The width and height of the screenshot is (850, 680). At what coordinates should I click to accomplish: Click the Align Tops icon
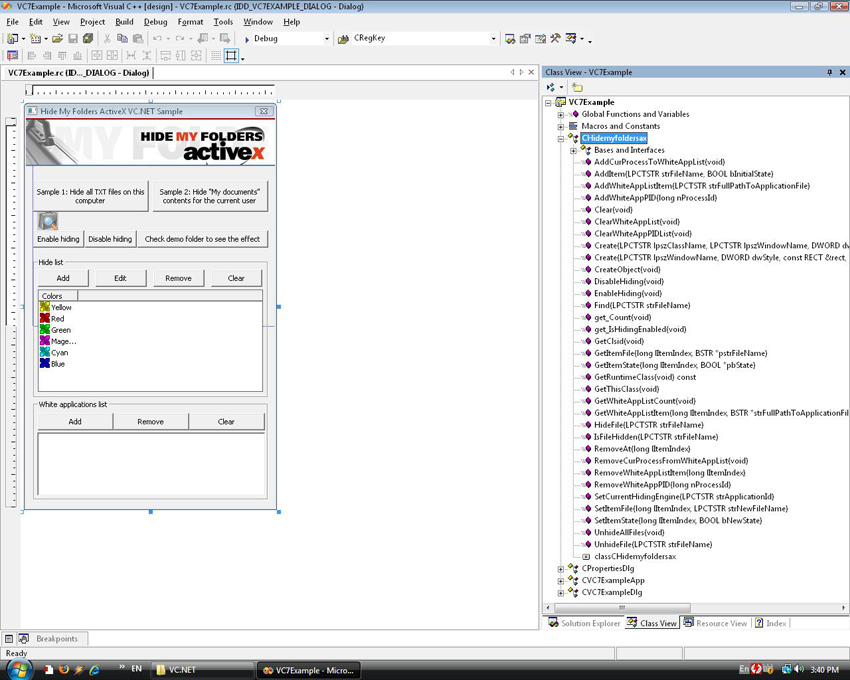pyautogui.click(x=62, y=55)
